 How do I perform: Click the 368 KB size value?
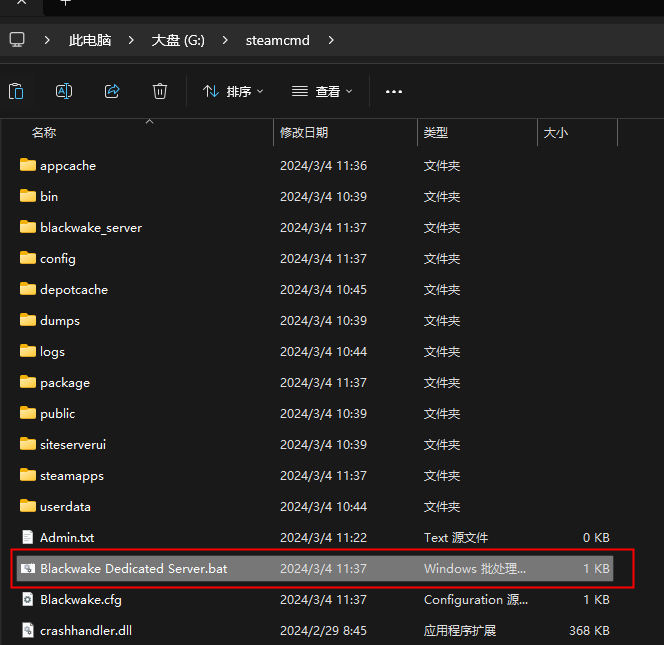point(589,631)
